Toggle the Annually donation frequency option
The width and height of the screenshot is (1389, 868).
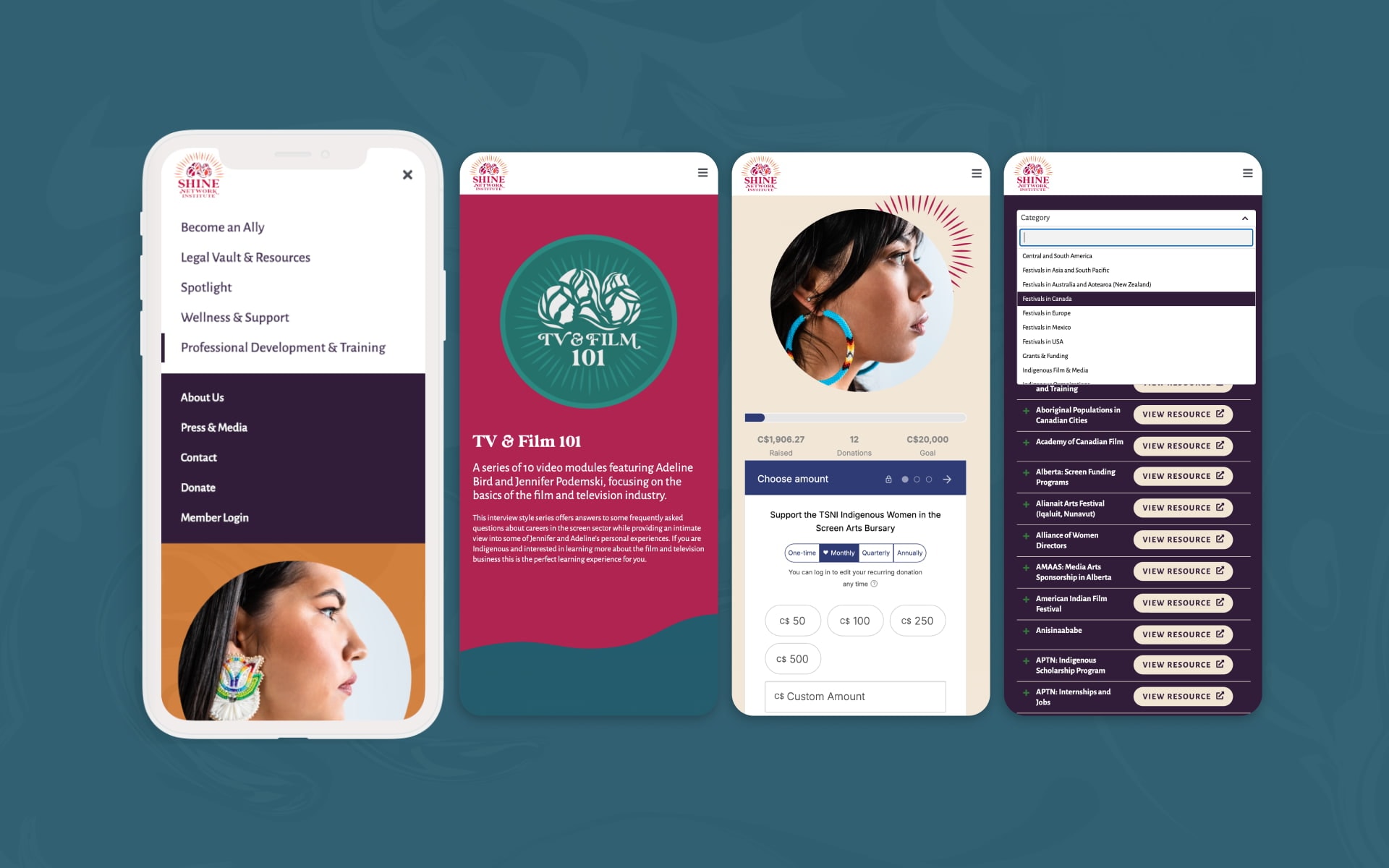(x=910, y=552)
